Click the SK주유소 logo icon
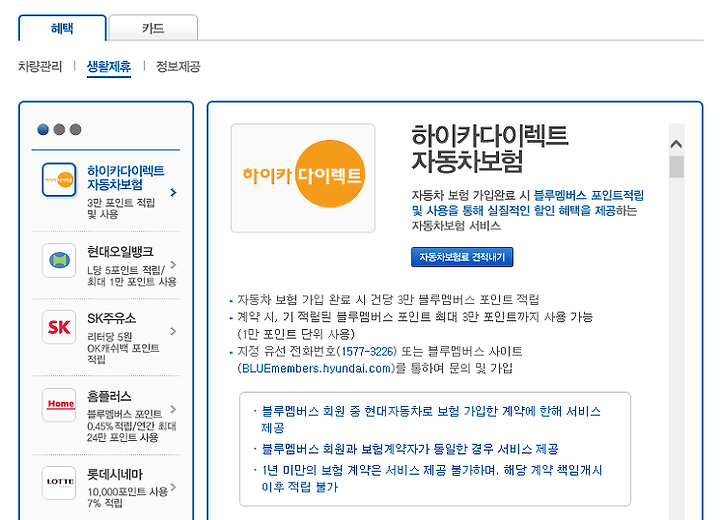 59,327
